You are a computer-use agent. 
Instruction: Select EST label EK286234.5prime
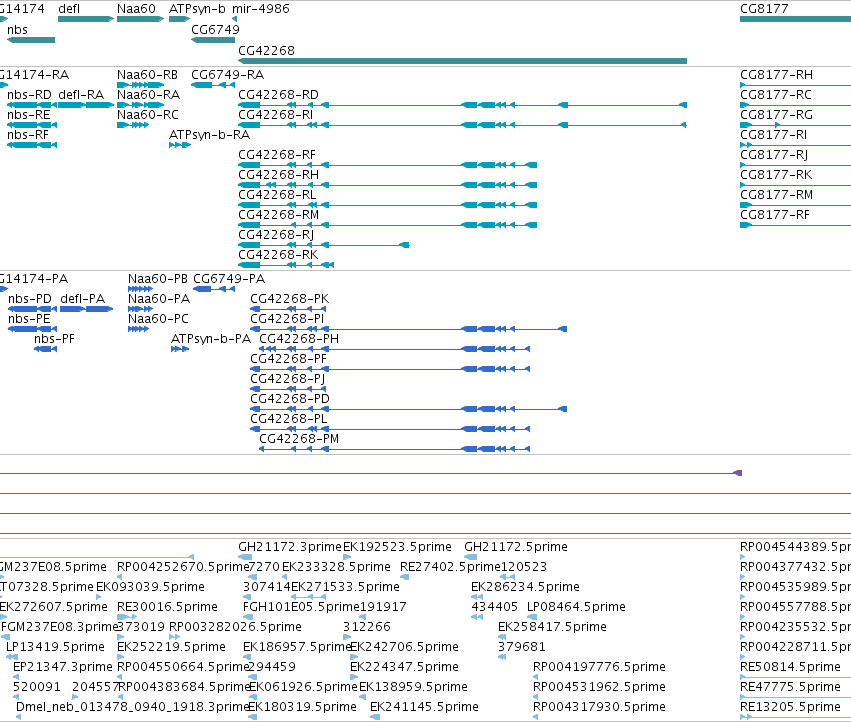[x=525, y=587]
